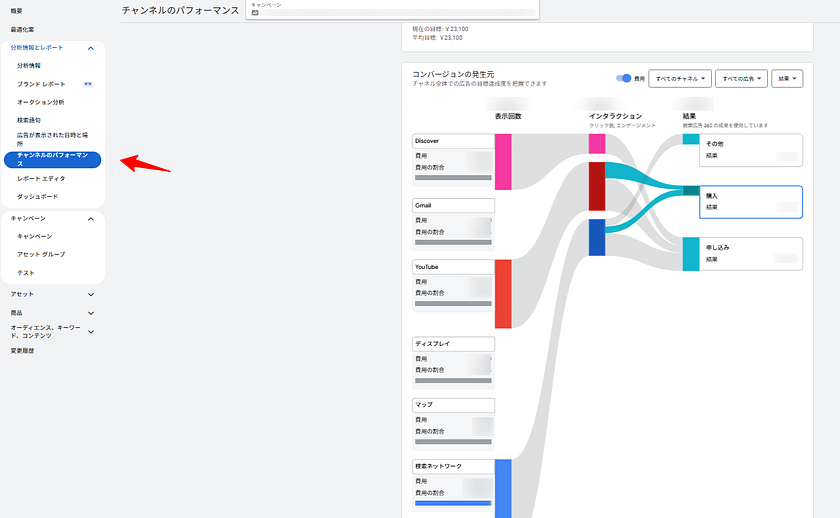Navigate to ダッシュボード
This screenshot has width=840, height=518.
[37, 196]
